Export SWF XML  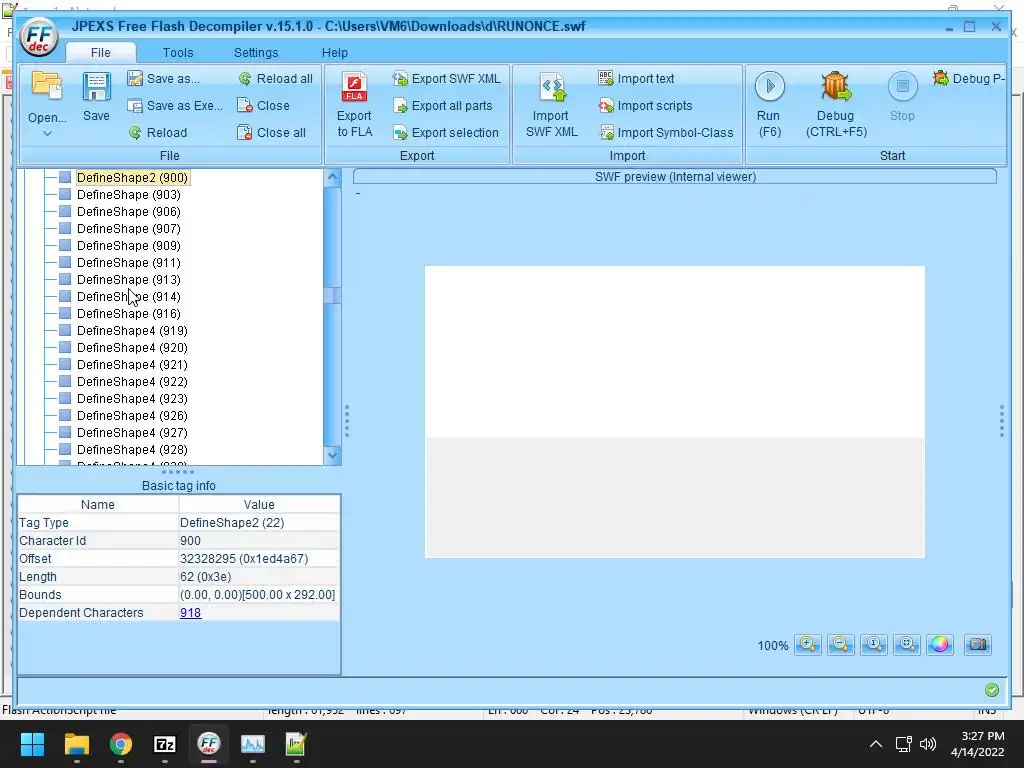447,78
